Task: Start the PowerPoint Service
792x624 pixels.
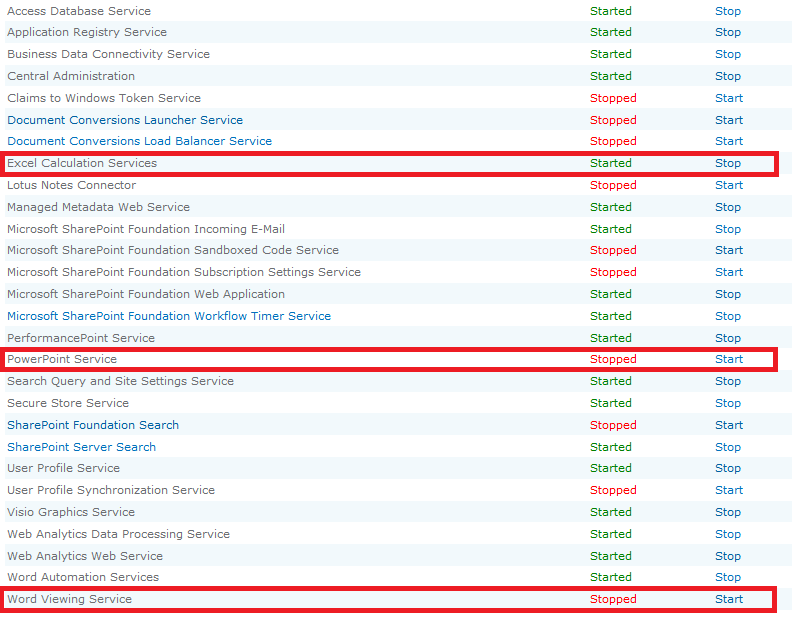Action: (729, 359)
